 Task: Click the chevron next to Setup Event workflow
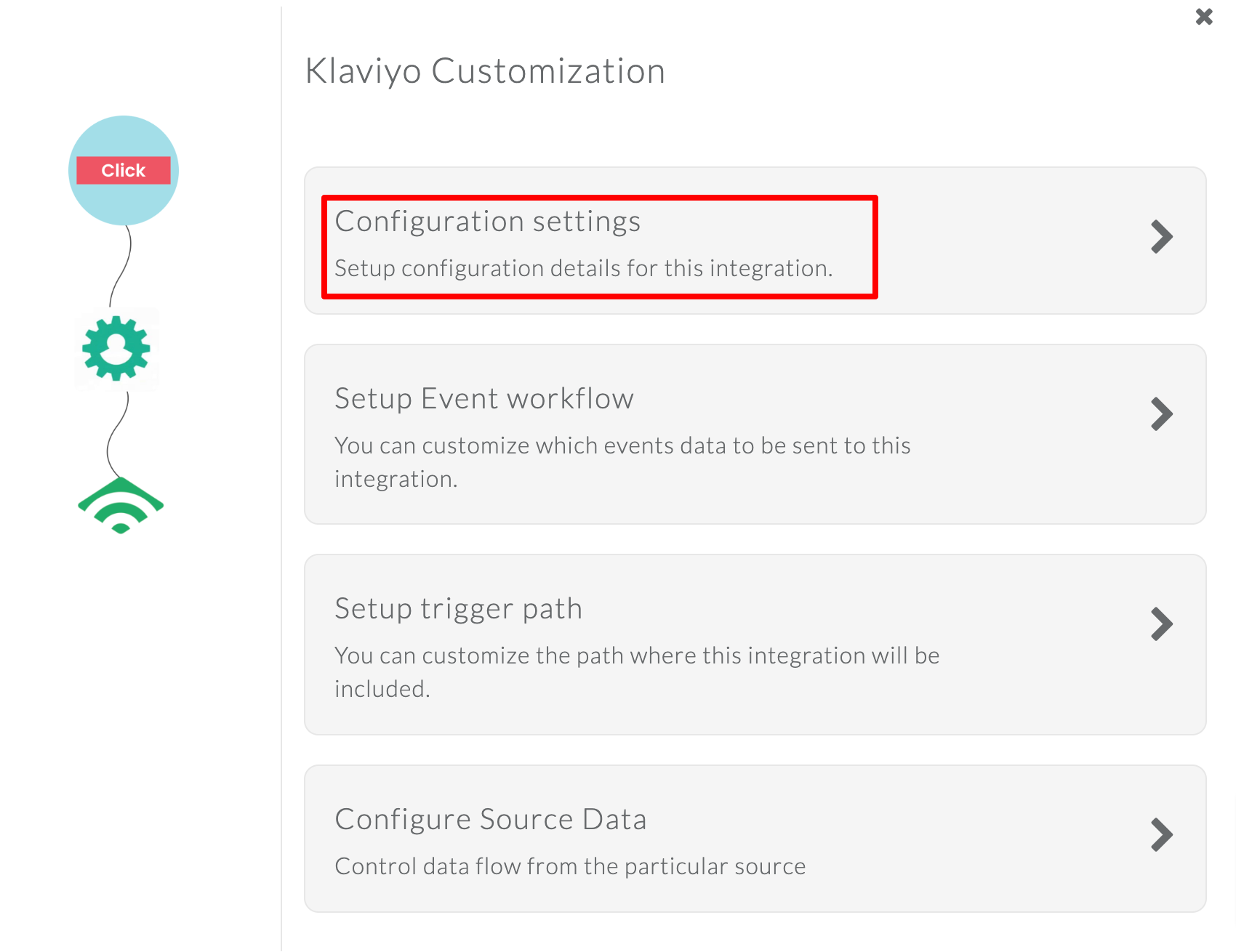[x=1162, y=414]
